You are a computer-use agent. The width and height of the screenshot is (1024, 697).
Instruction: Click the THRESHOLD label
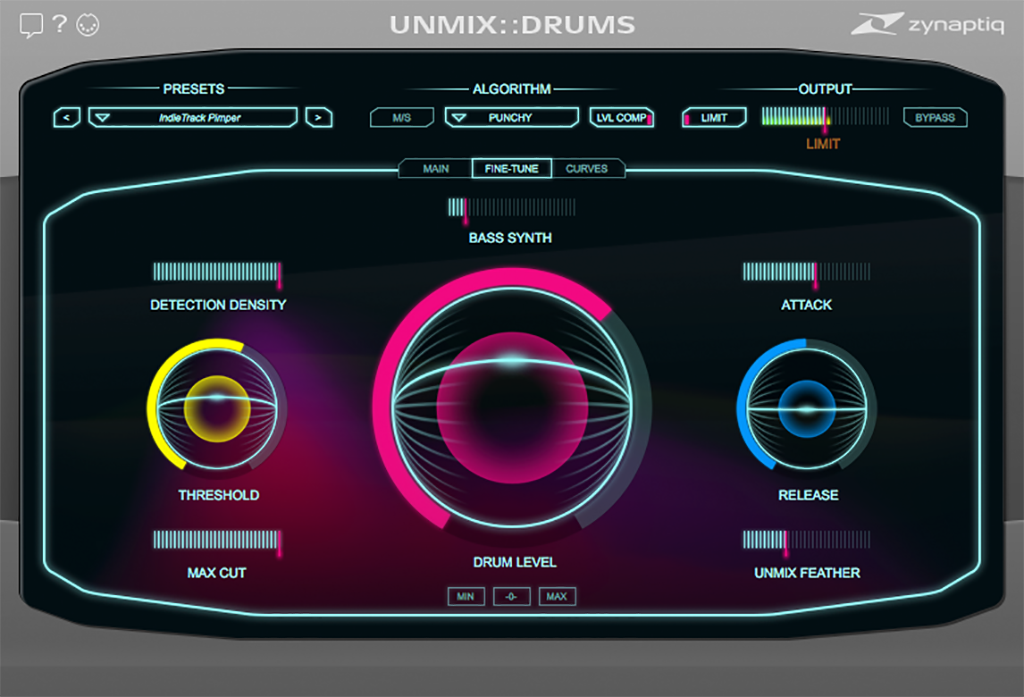point(219,495)
